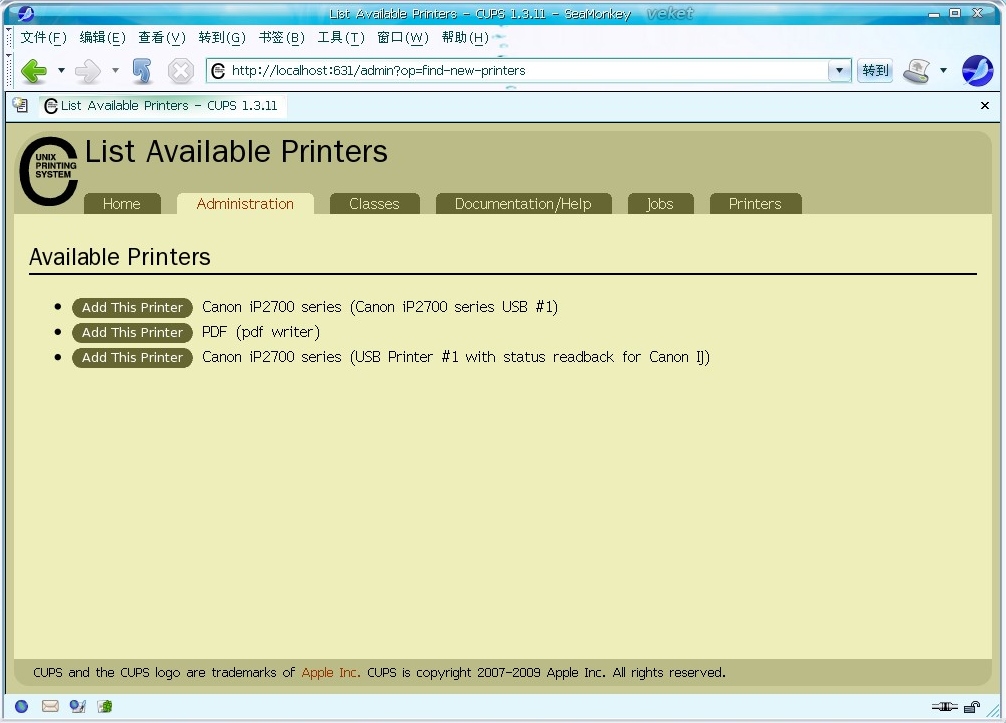
Task: Click the Apple Inc. link in the footer
Action: coord(330,672)
